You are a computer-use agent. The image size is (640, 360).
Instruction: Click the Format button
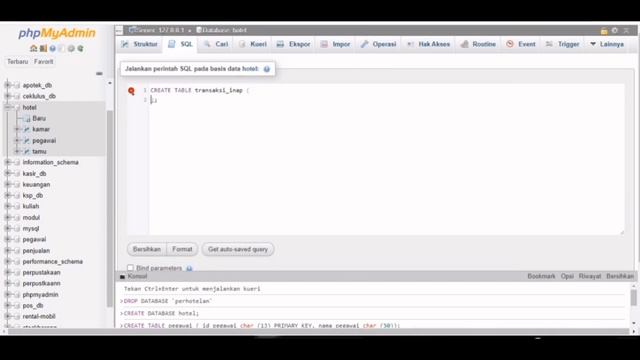(182, 249)
